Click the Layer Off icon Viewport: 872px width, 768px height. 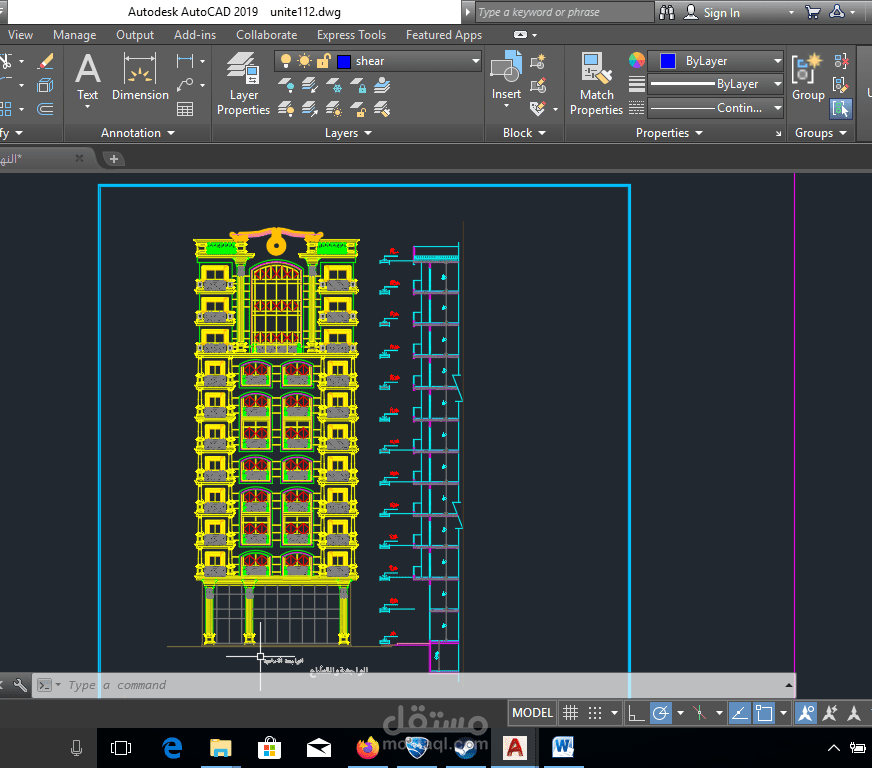tap(286, 85)
